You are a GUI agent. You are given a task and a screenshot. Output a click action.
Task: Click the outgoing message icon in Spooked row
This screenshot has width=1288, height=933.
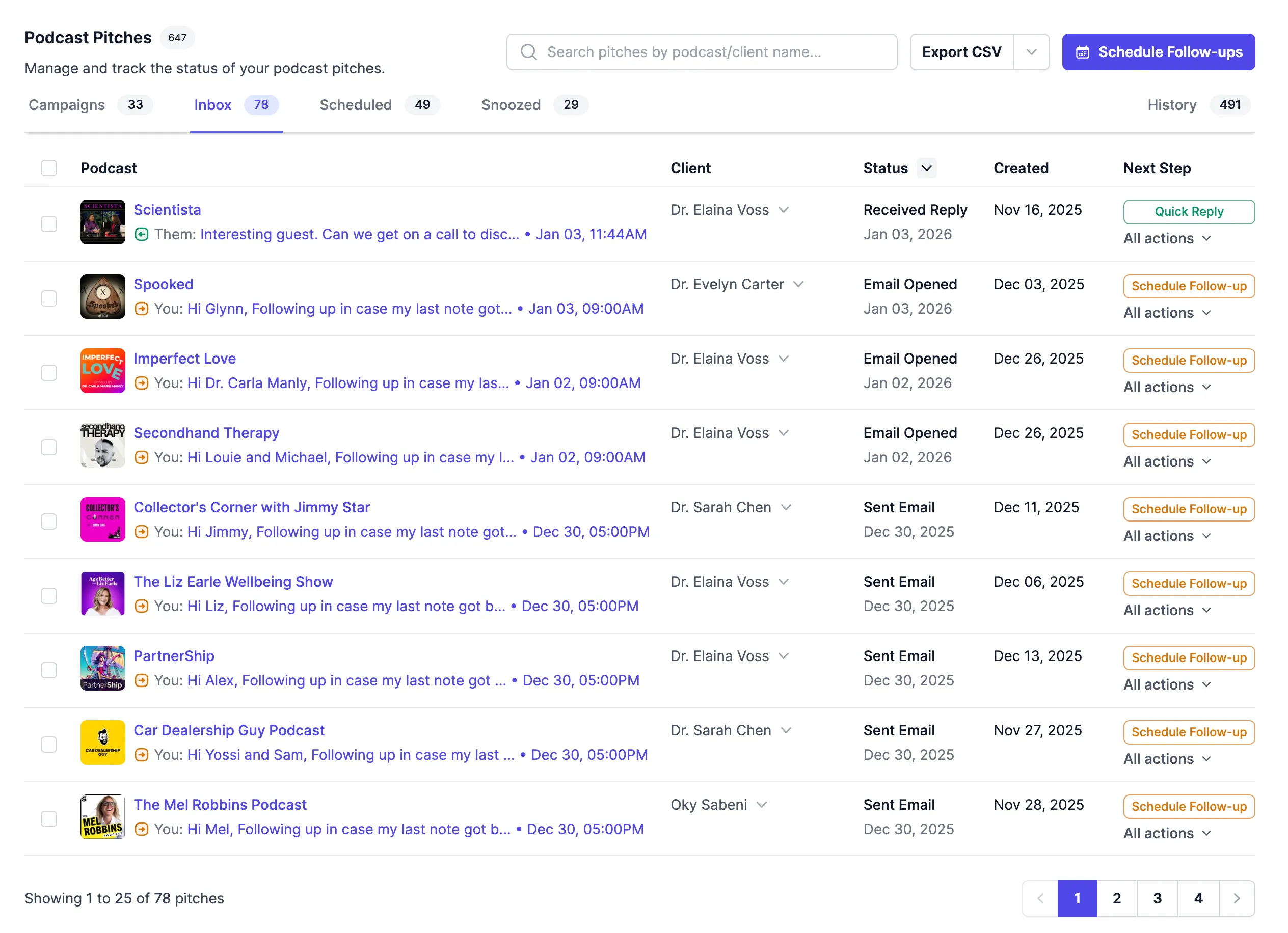142,309
